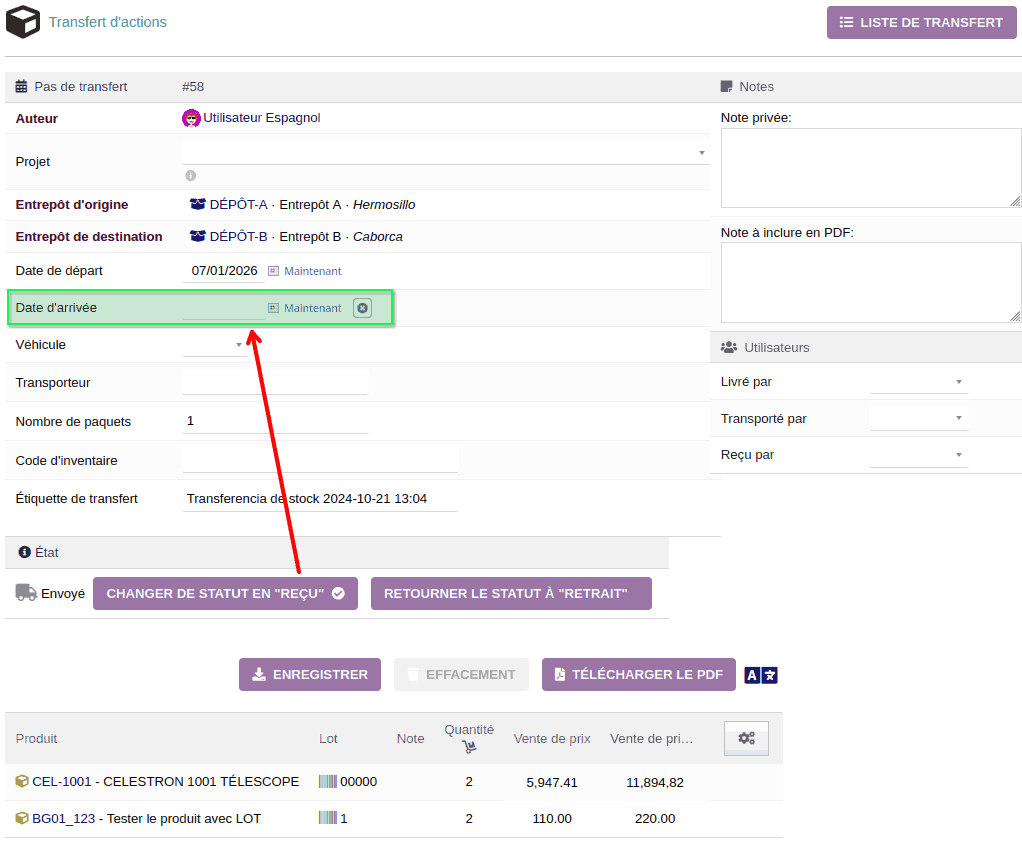Click the barcode icon for lot 00000
Image resolution: width=1022 pixels, height=842 pixels.
pos(327,782)
